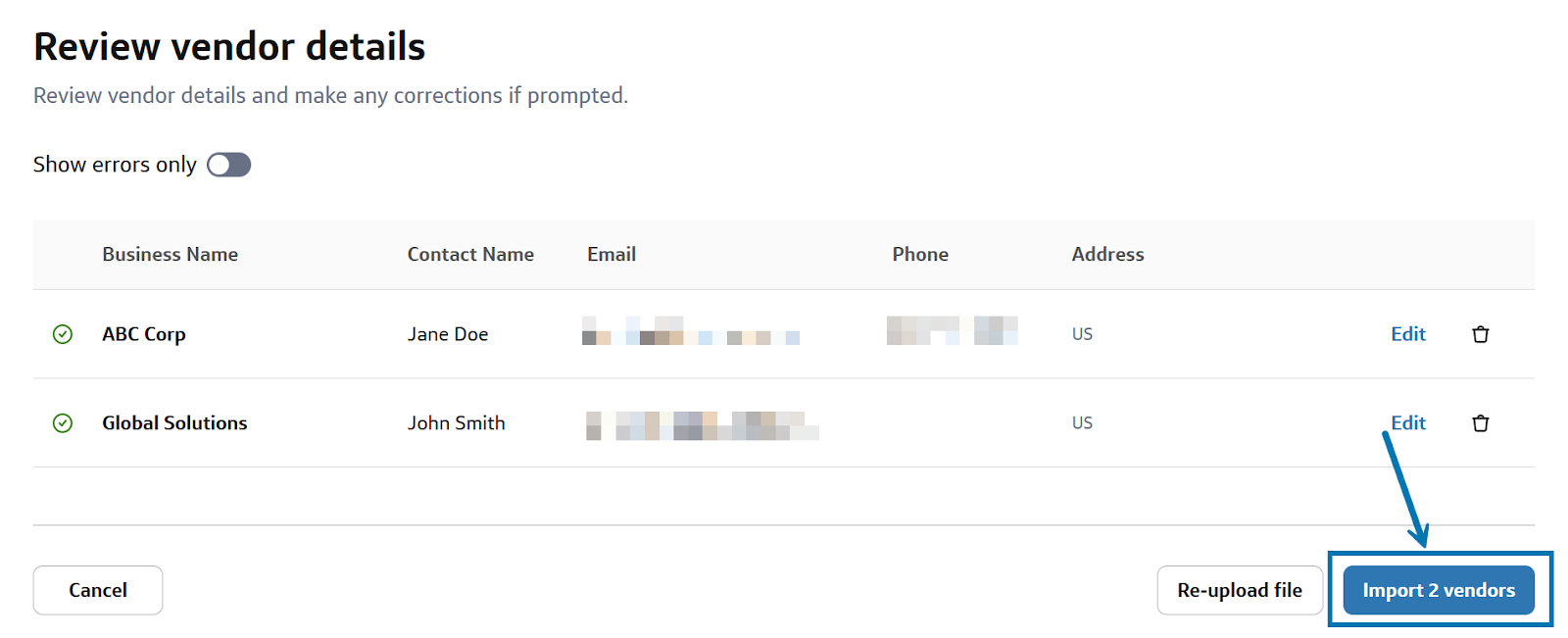Delete the ABC Corp vendor row

[1480, 334]
